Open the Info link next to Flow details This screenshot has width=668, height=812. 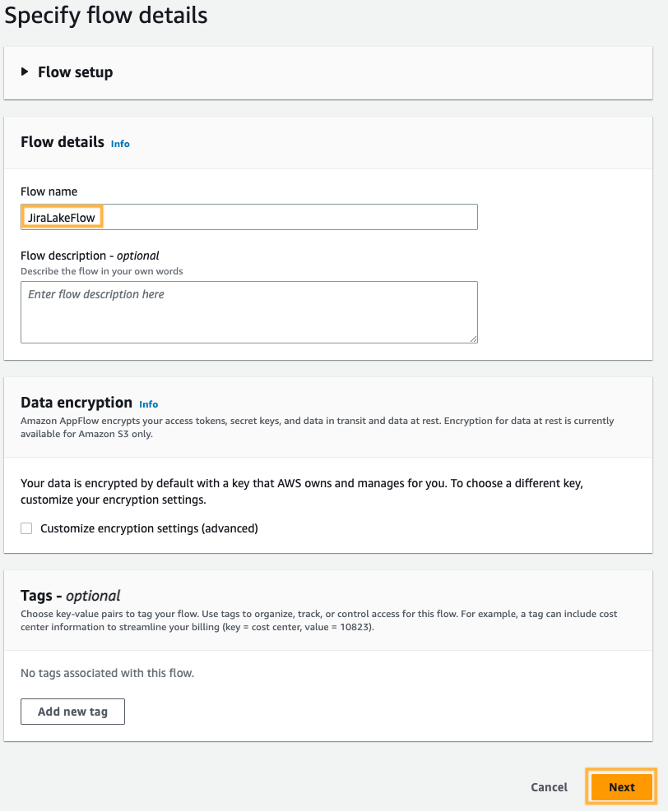pos(120,144)
